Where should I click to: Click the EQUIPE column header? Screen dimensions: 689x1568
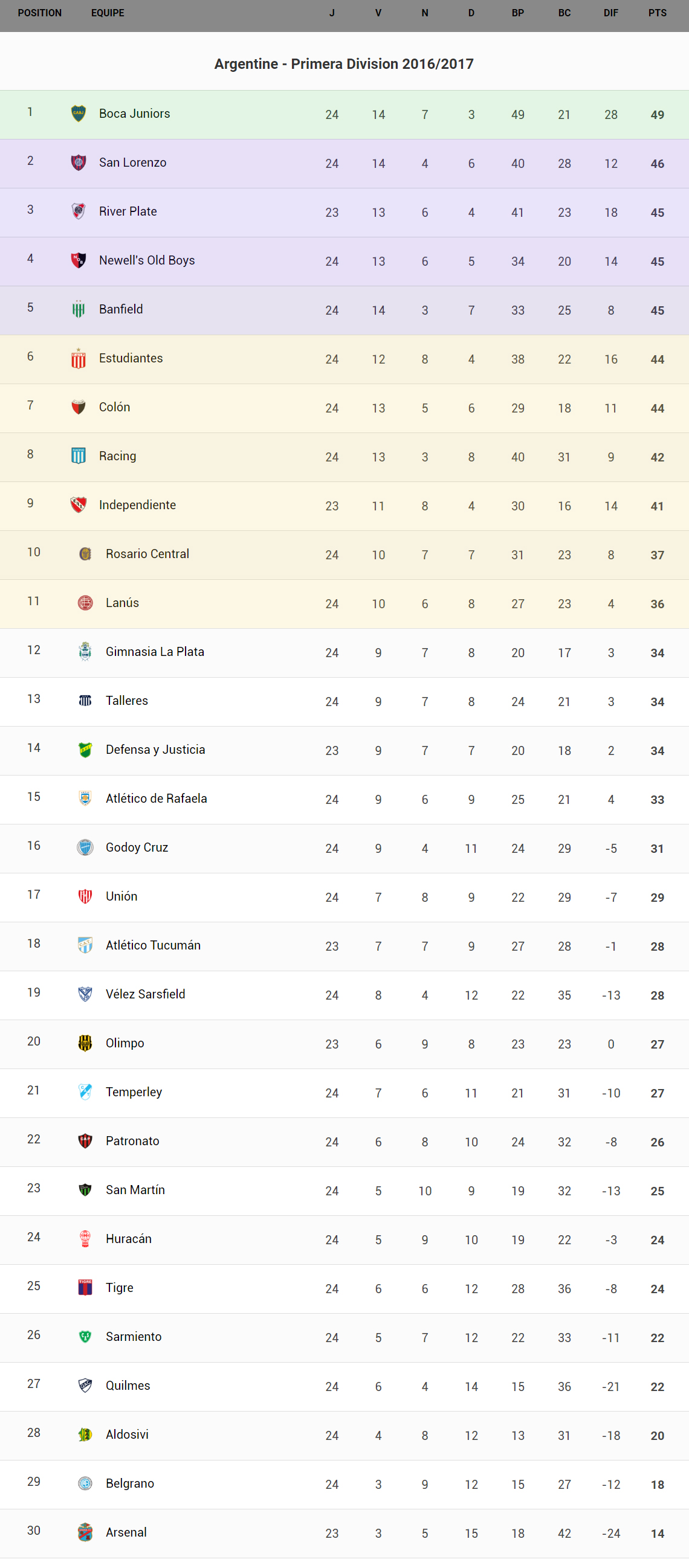tap(108, 13)
